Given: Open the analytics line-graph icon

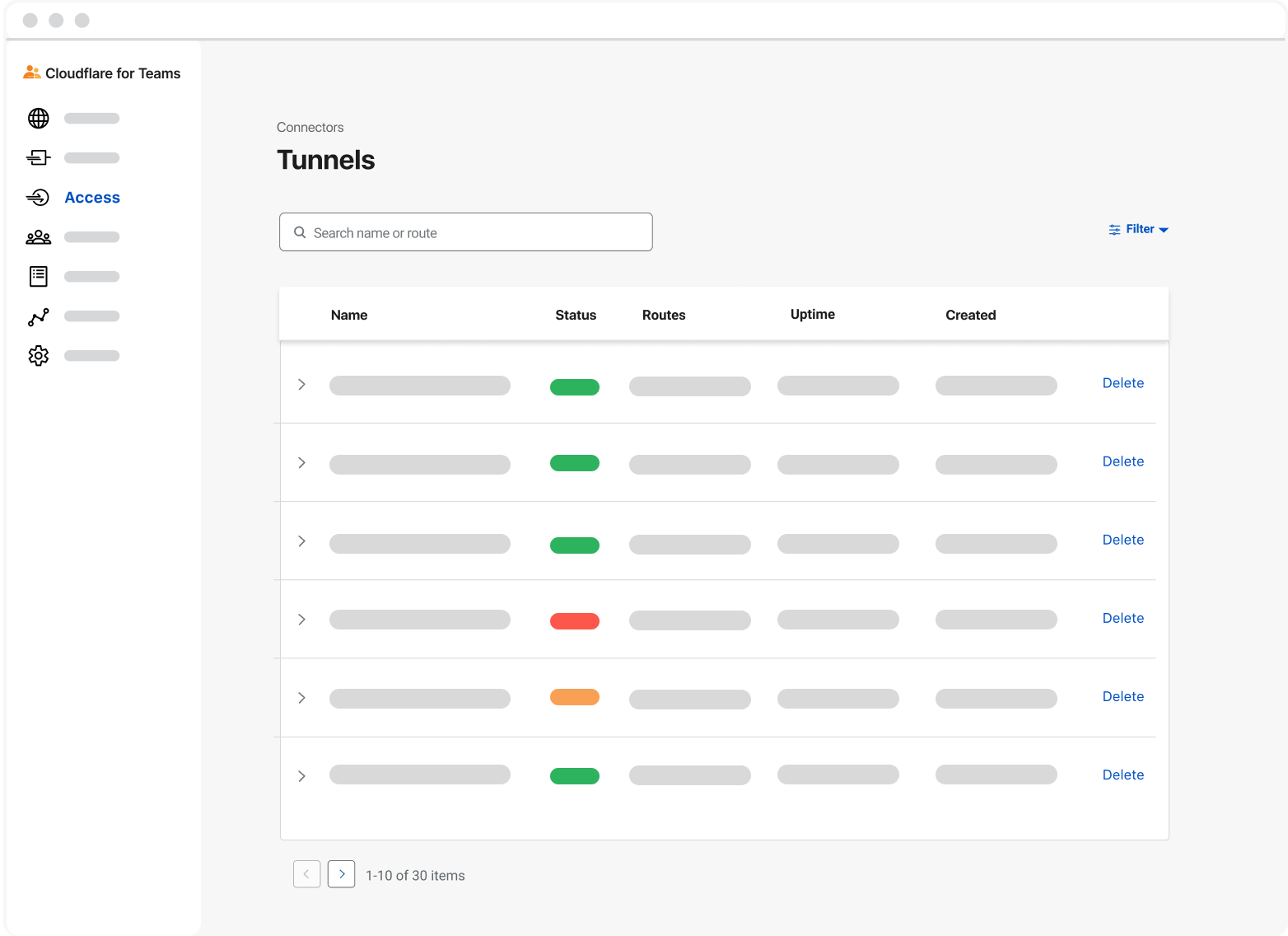Looking at the screenshot, I should point(39,316).
